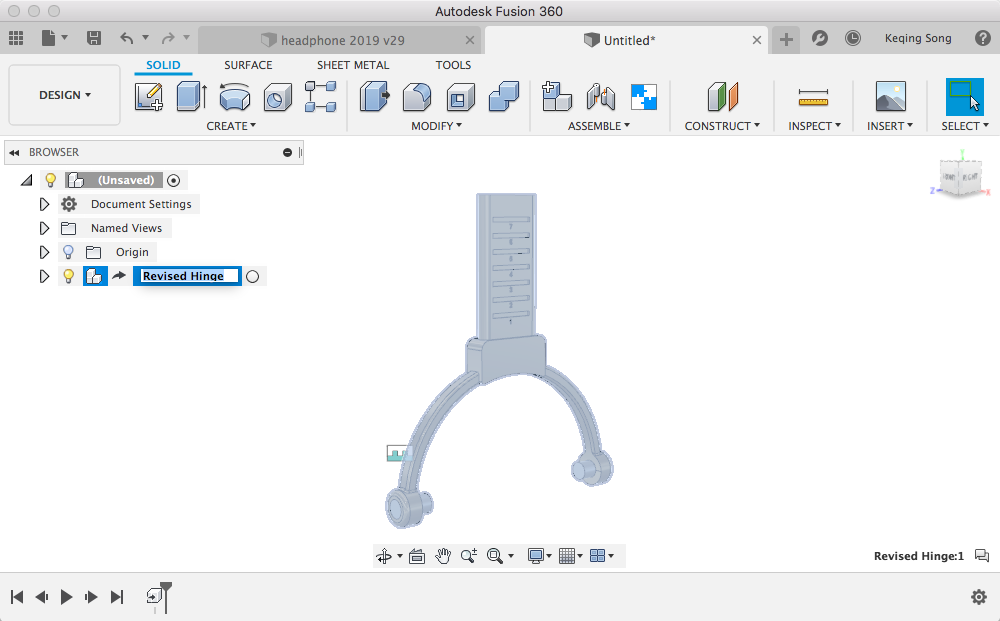Undo the last action

pyautogui.click(x=127, y=38)
